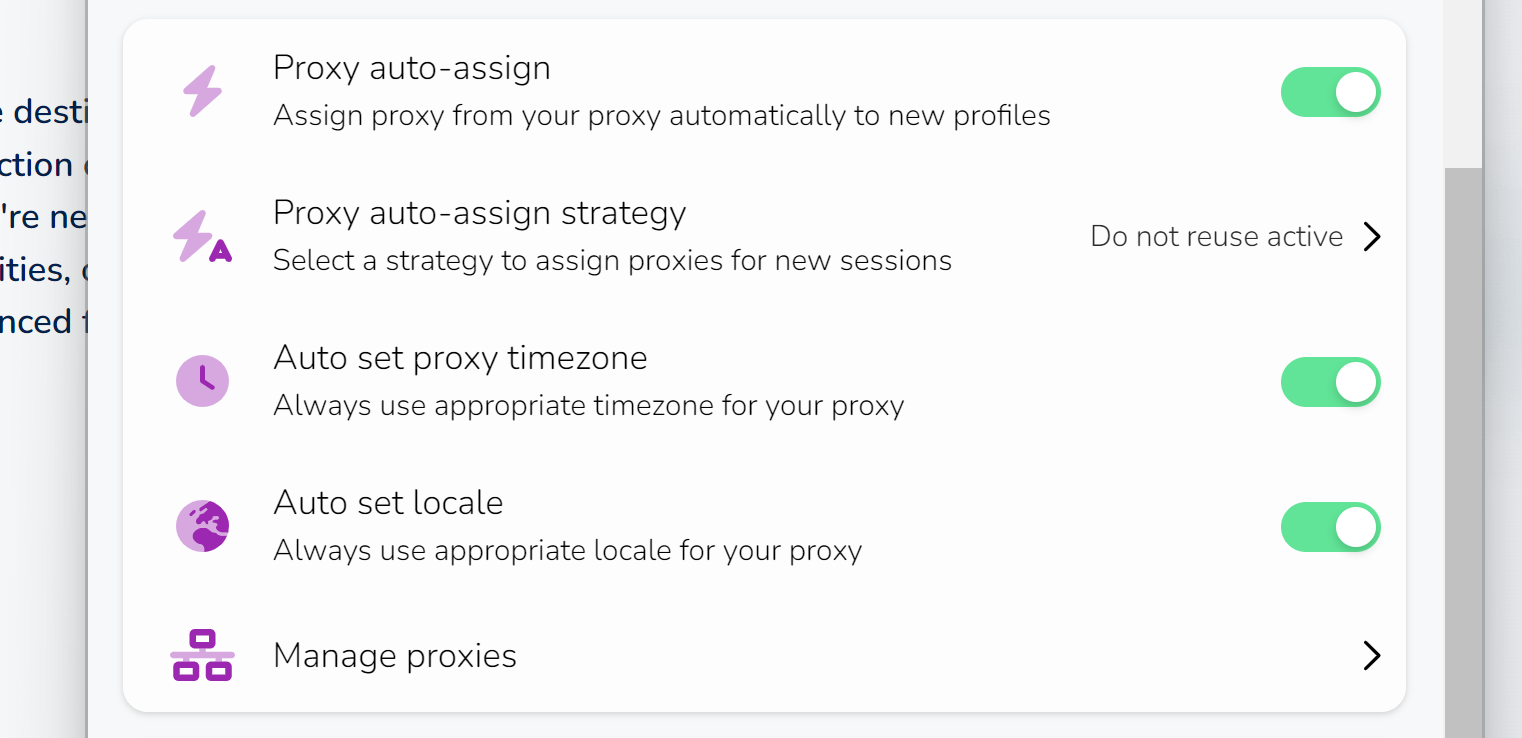1522x738 pixels.
Task: Click the text Always use appropriate timezone for your proxy
Action: (x=589, y=406)
